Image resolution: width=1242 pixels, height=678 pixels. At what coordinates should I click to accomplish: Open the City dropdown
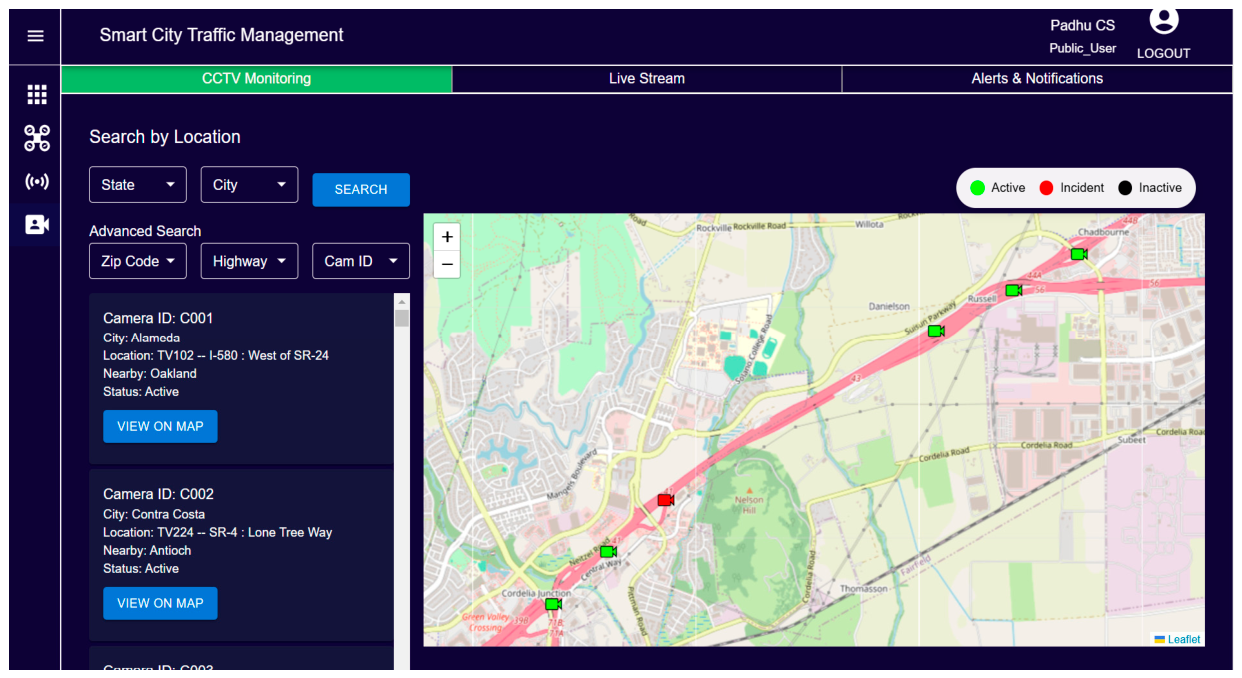(x=249, y=185)
